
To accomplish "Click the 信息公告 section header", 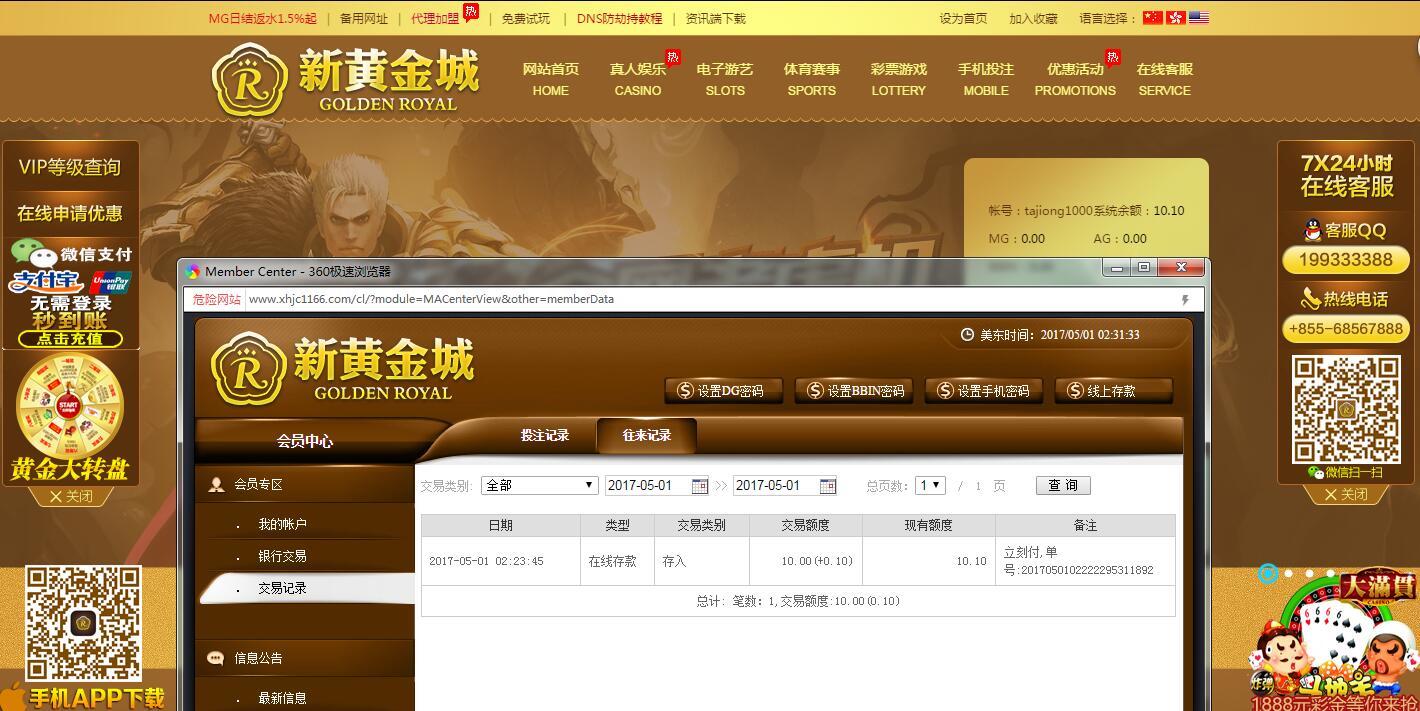I will pos(305,658).
